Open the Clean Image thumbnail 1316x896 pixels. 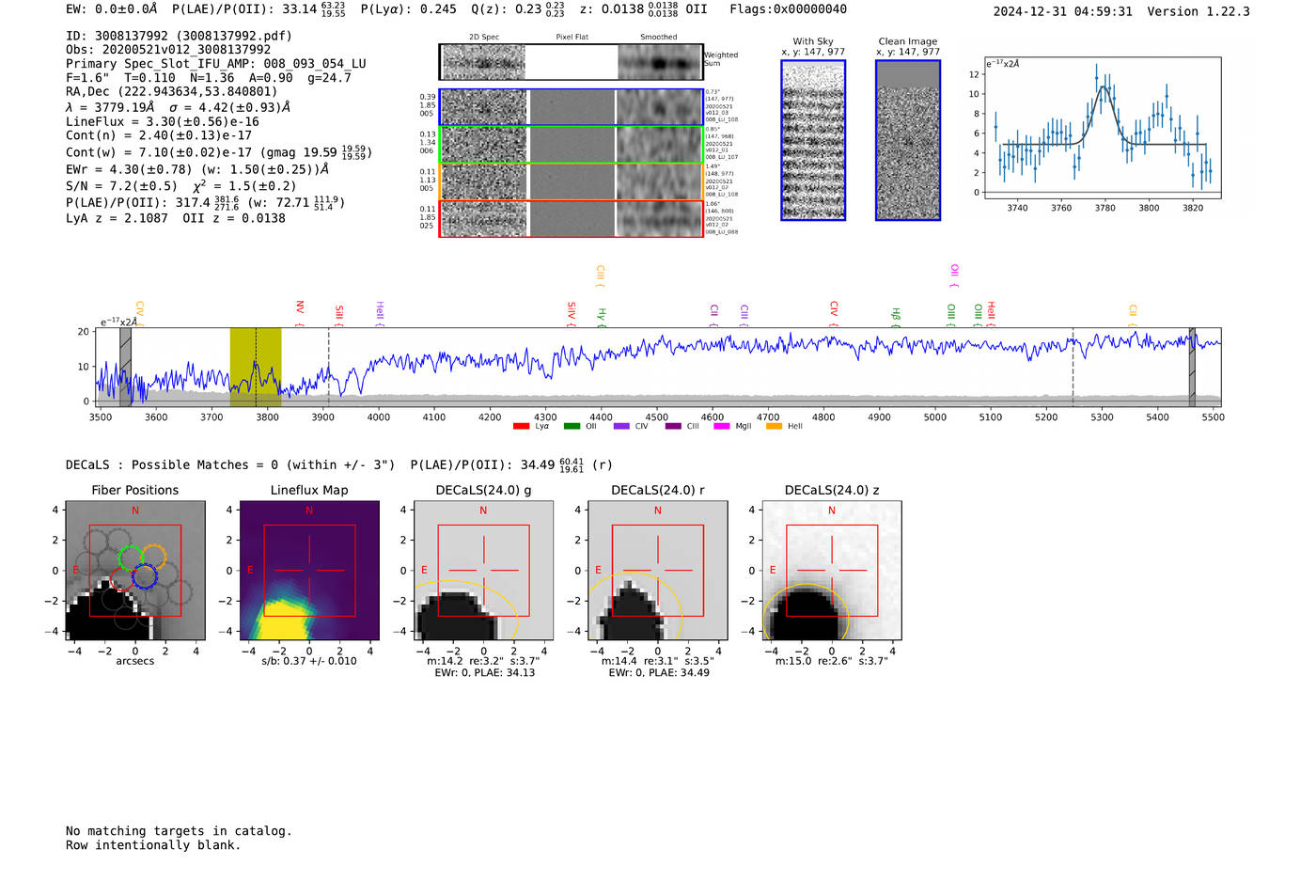(908, 140)
